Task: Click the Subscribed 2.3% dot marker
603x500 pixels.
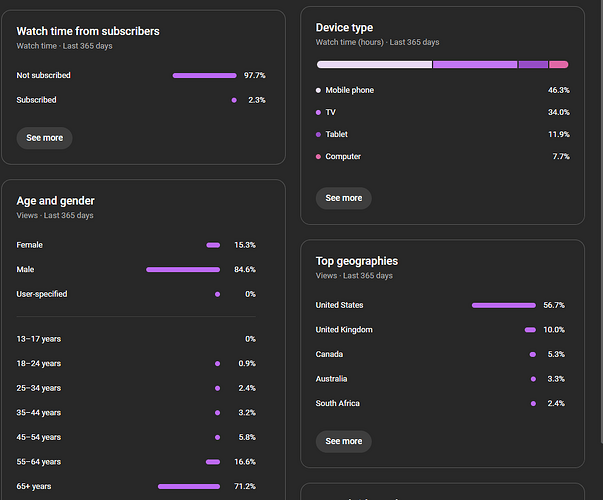Action: point(234,100)
